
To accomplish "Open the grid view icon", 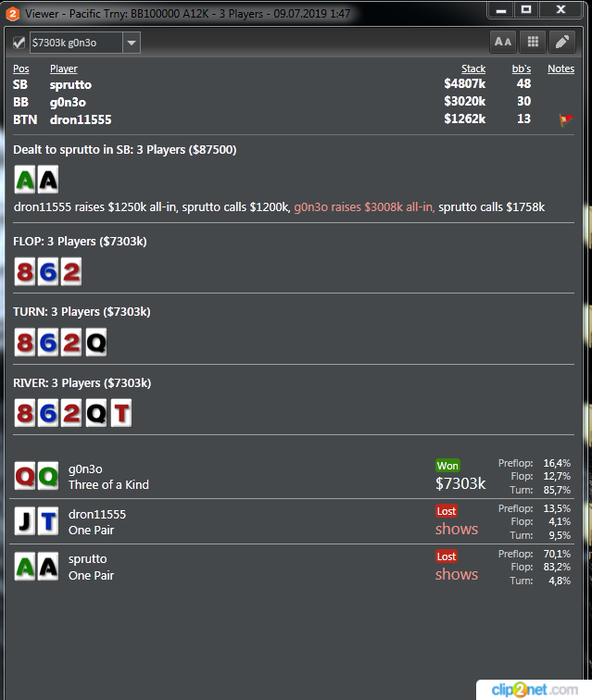I will pyautogui.click(x=533, y=42).
